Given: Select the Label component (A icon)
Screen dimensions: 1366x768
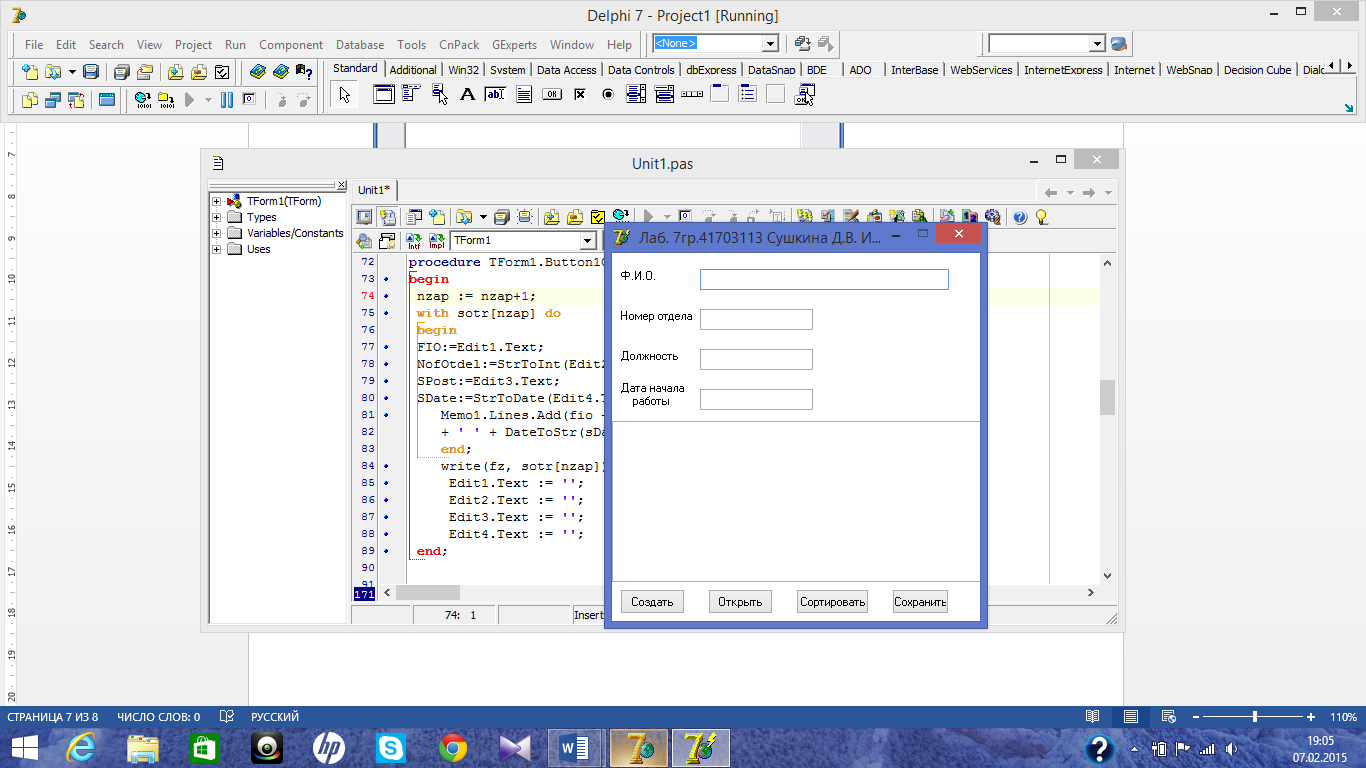Looking at the screenshot, I should tap(467, 95).
